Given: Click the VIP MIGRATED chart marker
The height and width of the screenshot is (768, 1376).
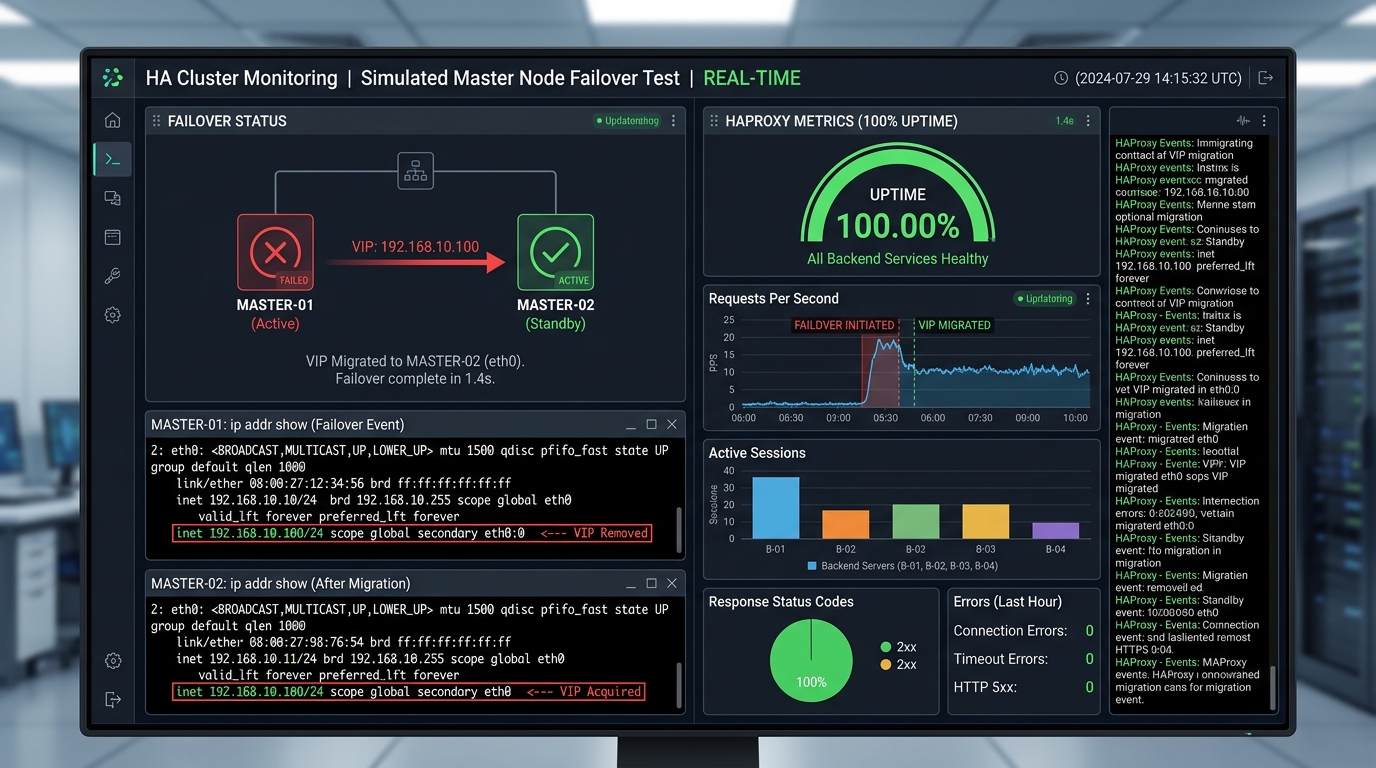Looking at the screenshot, I should (x=954, y=325).
